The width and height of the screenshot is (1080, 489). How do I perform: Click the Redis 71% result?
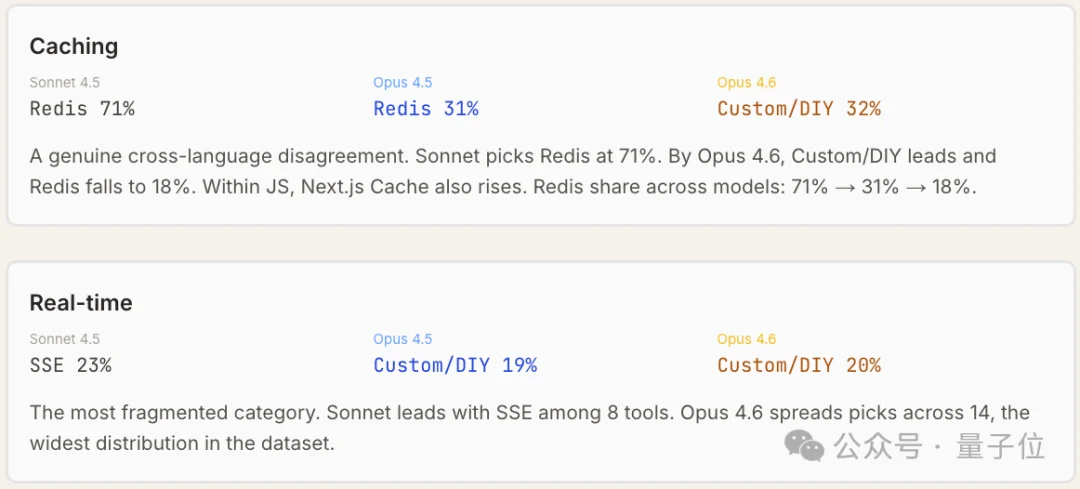click(82, 109)
